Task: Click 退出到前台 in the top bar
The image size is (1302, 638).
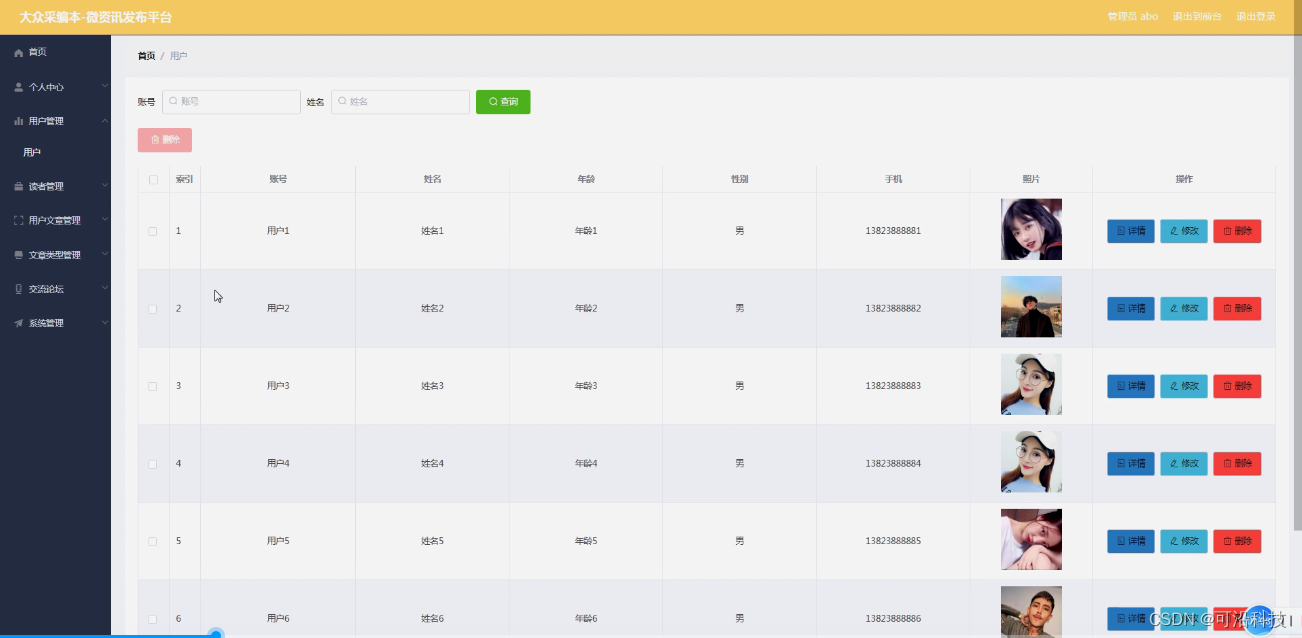Action: click(x=1197, y=16)
